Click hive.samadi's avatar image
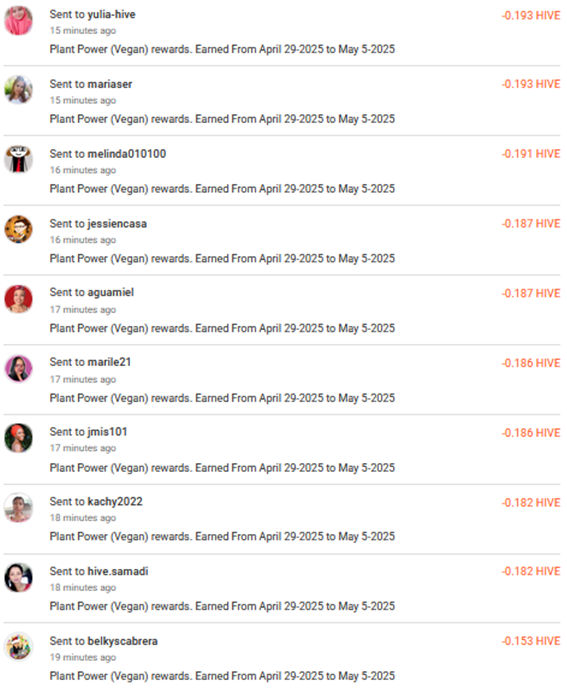Image resolution: width=567 pixels, height=691 pixels. tap(19, 577)
